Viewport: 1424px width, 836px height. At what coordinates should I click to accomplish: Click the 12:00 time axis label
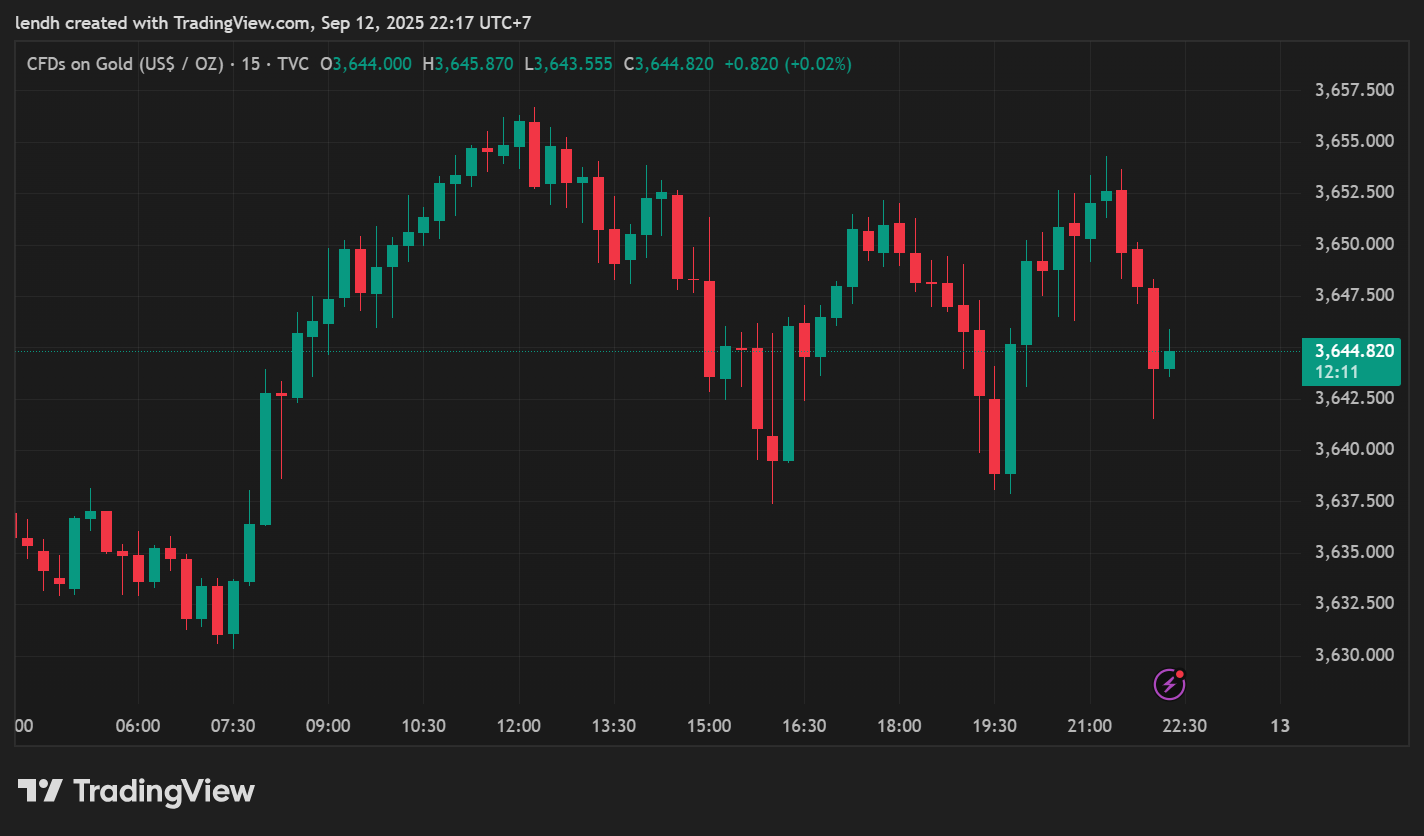519,726
